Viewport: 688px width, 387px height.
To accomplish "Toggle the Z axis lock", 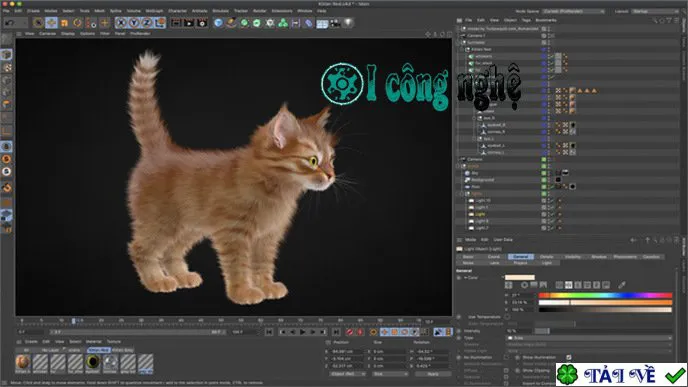I will [x=147, y=22].
